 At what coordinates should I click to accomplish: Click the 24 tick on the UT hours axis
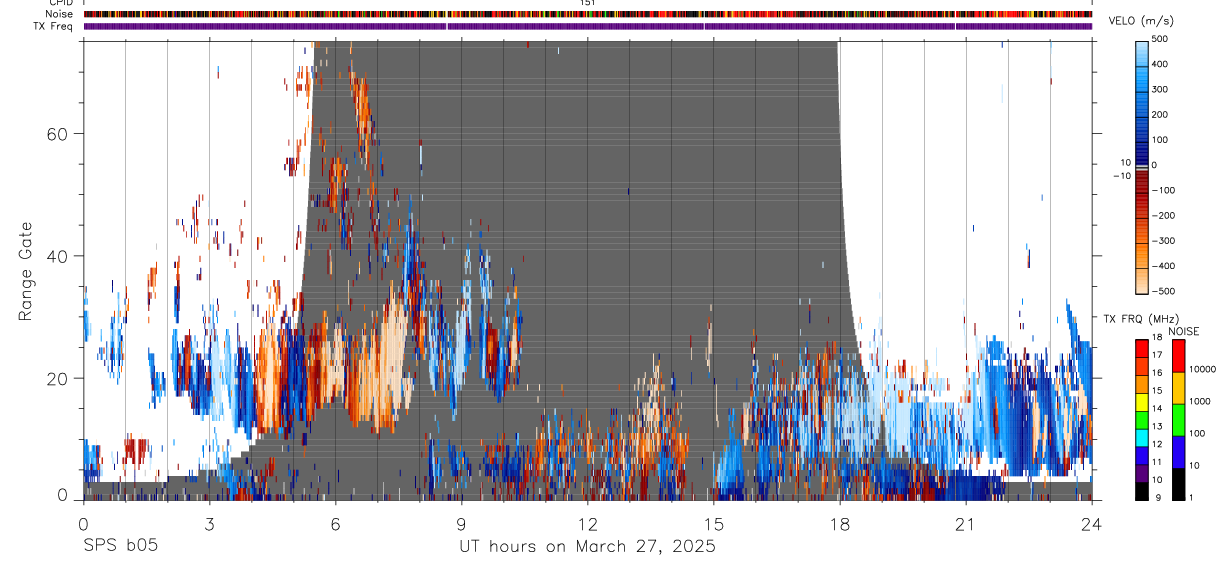point(1092,523)
